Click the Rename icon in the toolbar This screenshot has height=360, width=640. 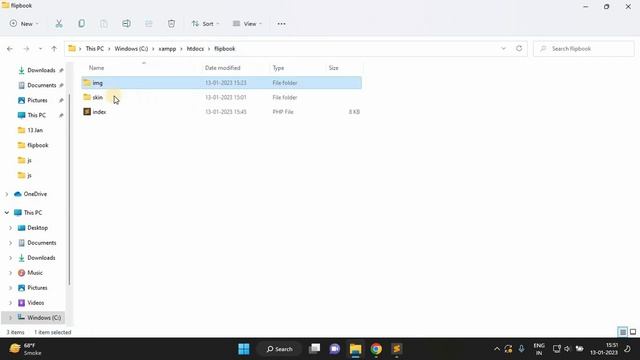pos(127,24)
